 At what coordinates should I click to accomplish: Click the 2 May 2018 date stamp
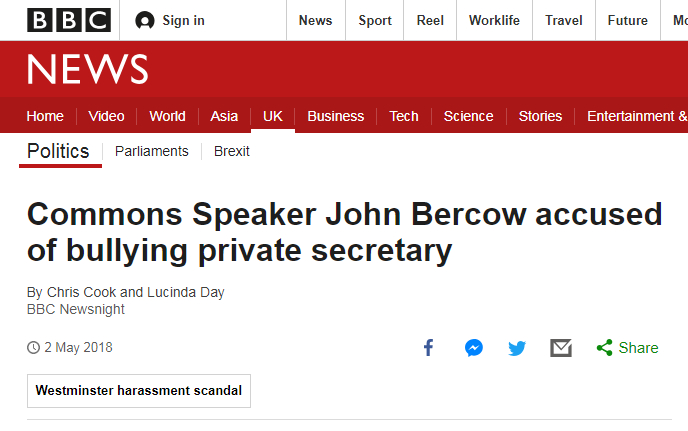77,348
